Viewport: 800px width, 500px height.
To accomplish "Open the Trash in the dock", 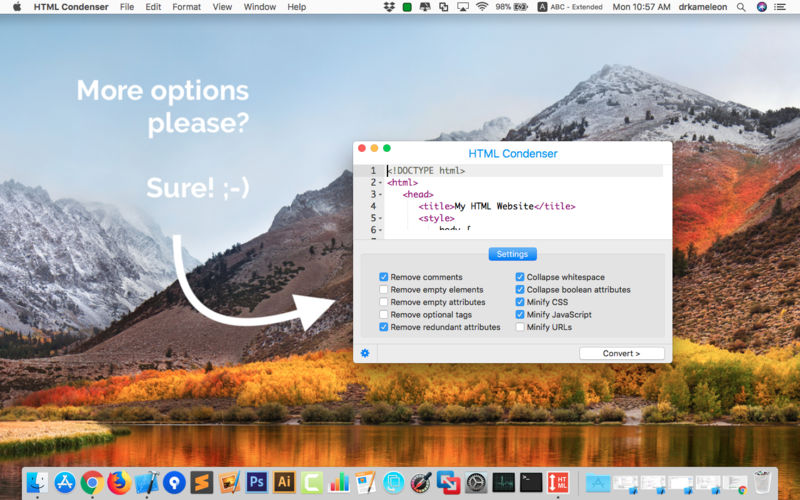I will click(x=762, y=482).
